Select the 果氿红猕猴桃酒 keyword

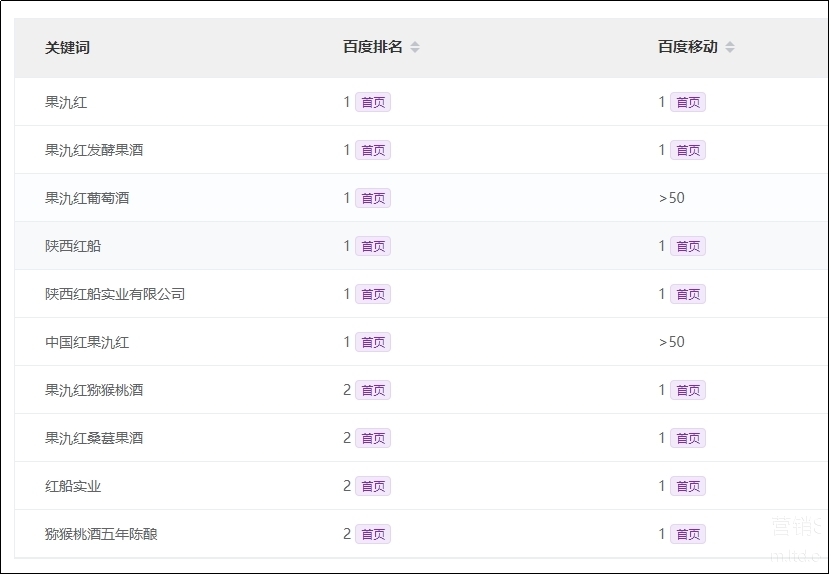94,390
